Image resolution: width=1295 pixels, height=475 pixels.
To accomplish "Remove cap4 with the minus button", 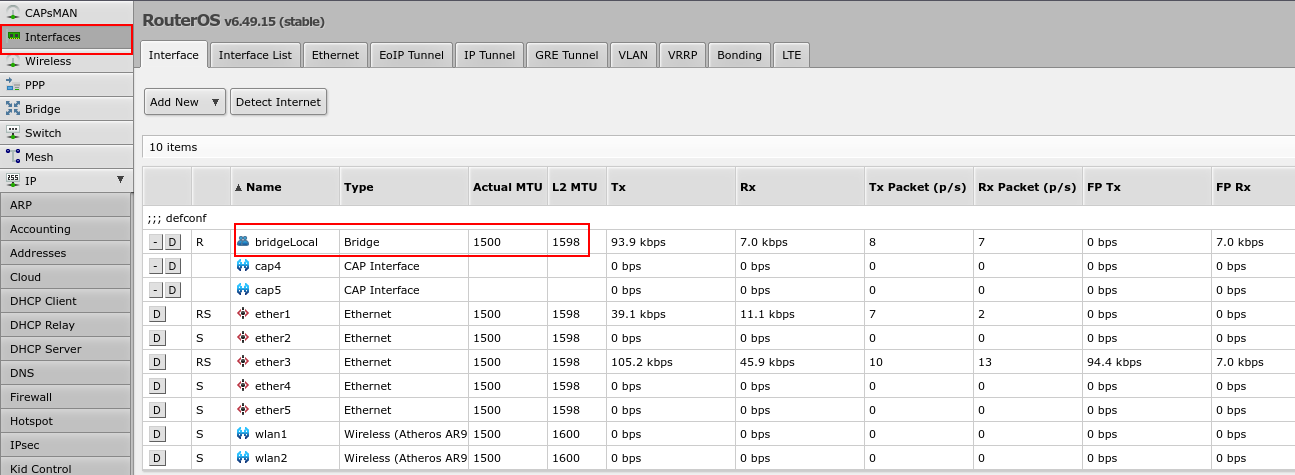I will click(155, 266).
